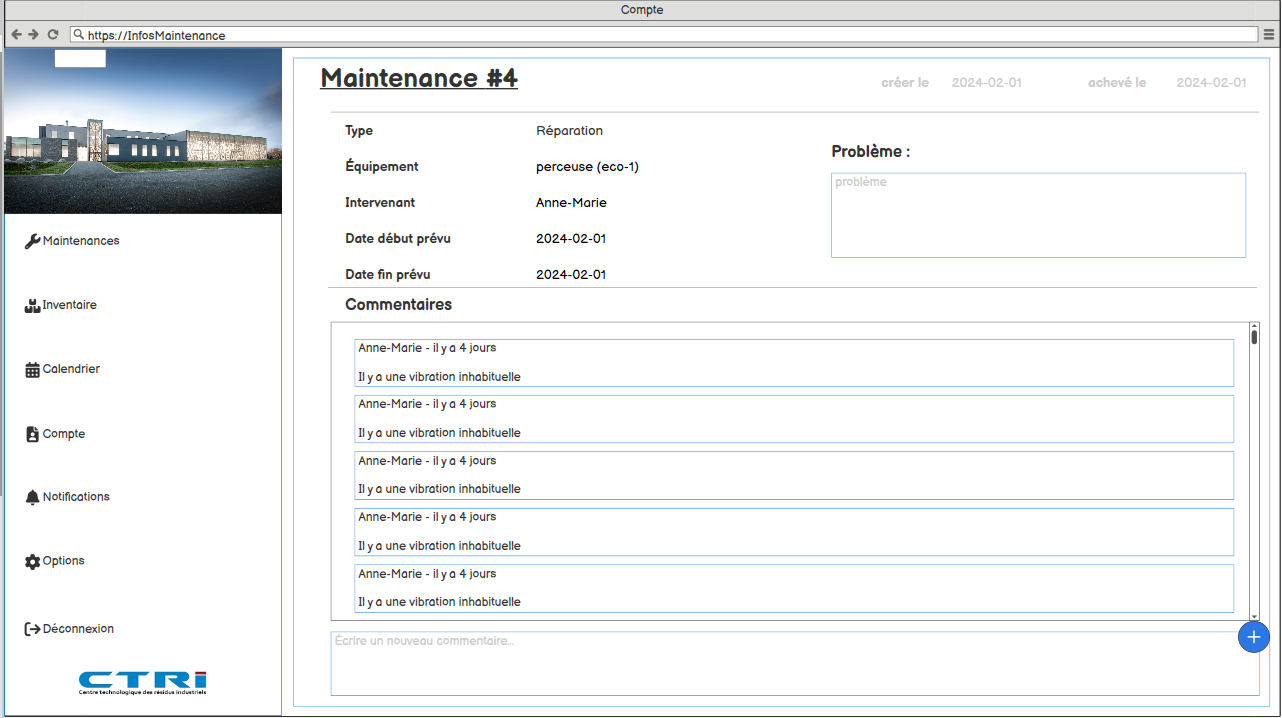Open the browser hamburger menu
Viewport: 1282px width, 718px height.
1269,34
